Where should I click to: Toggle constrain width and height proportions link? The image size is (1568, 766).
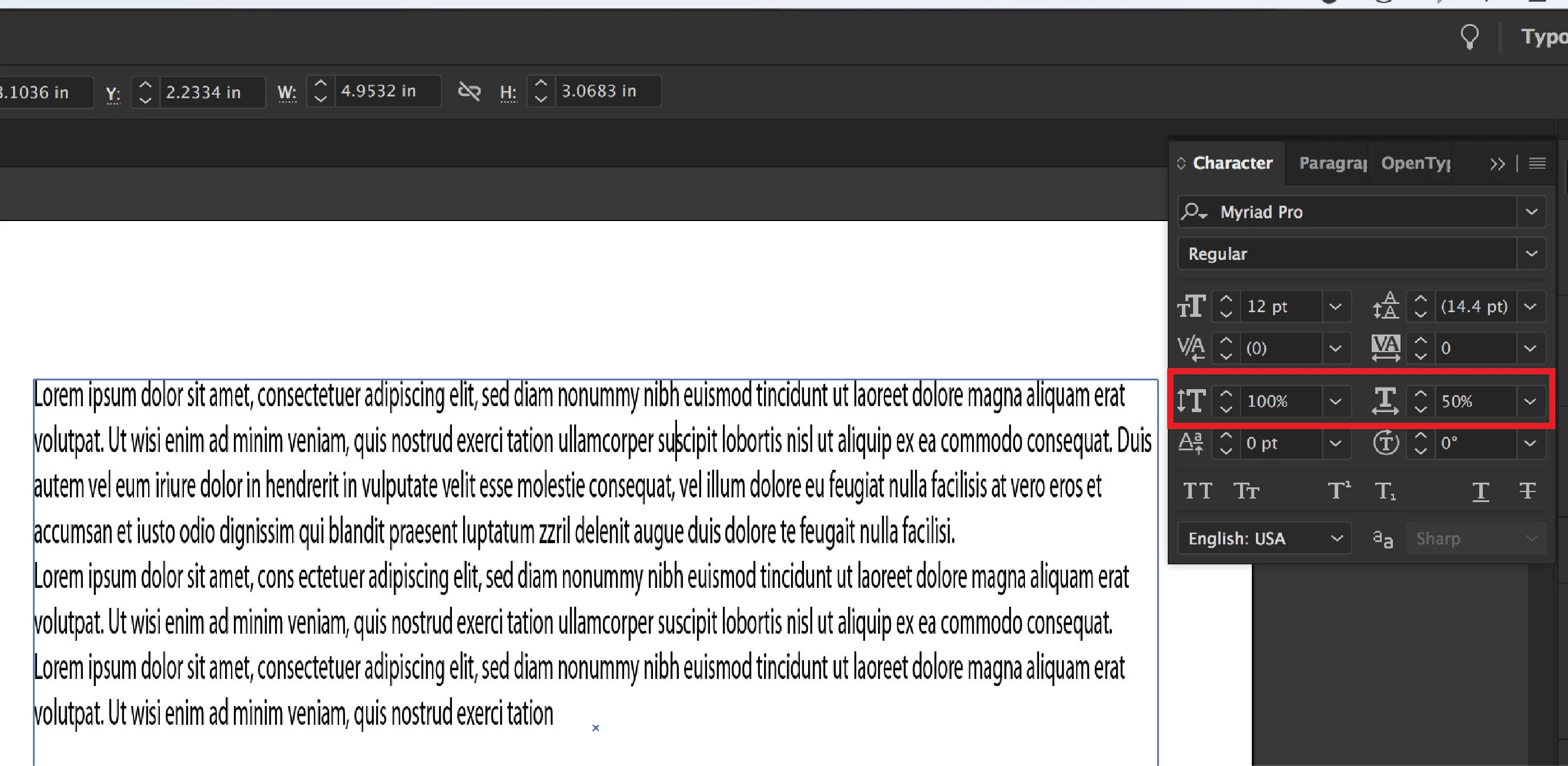pyautogui.click(x=469, y=91)
